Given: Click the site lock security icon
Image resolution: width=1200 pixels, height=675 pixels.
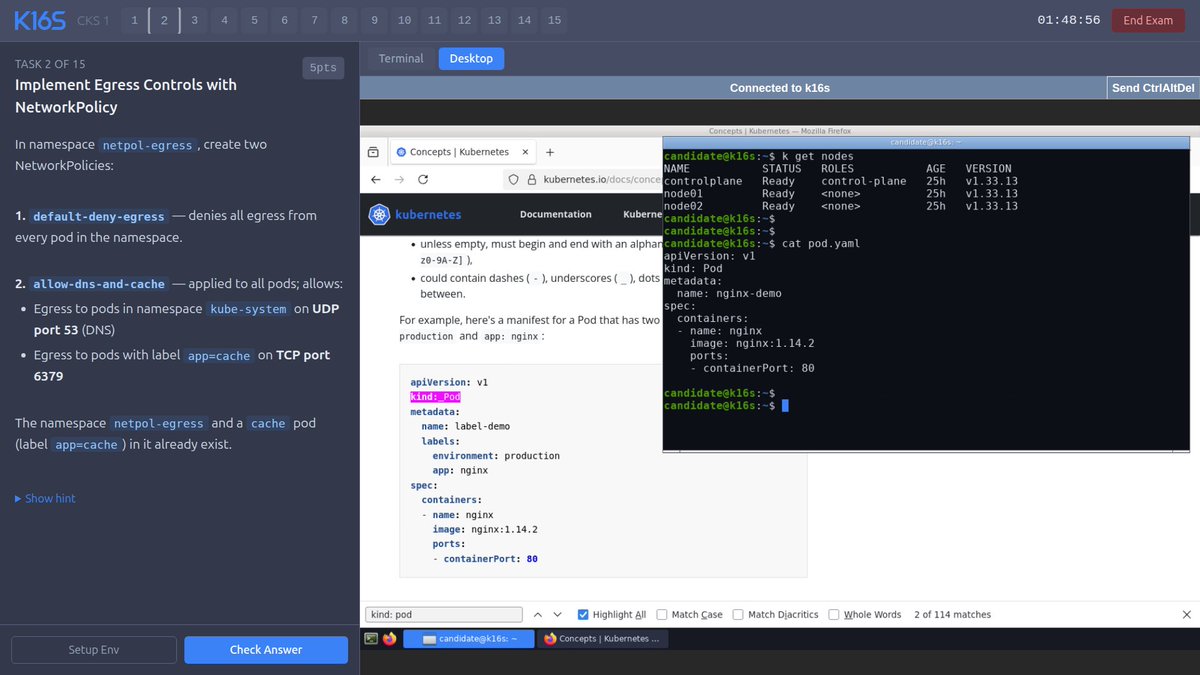Looking at the screenshot, I should (532, 179).
